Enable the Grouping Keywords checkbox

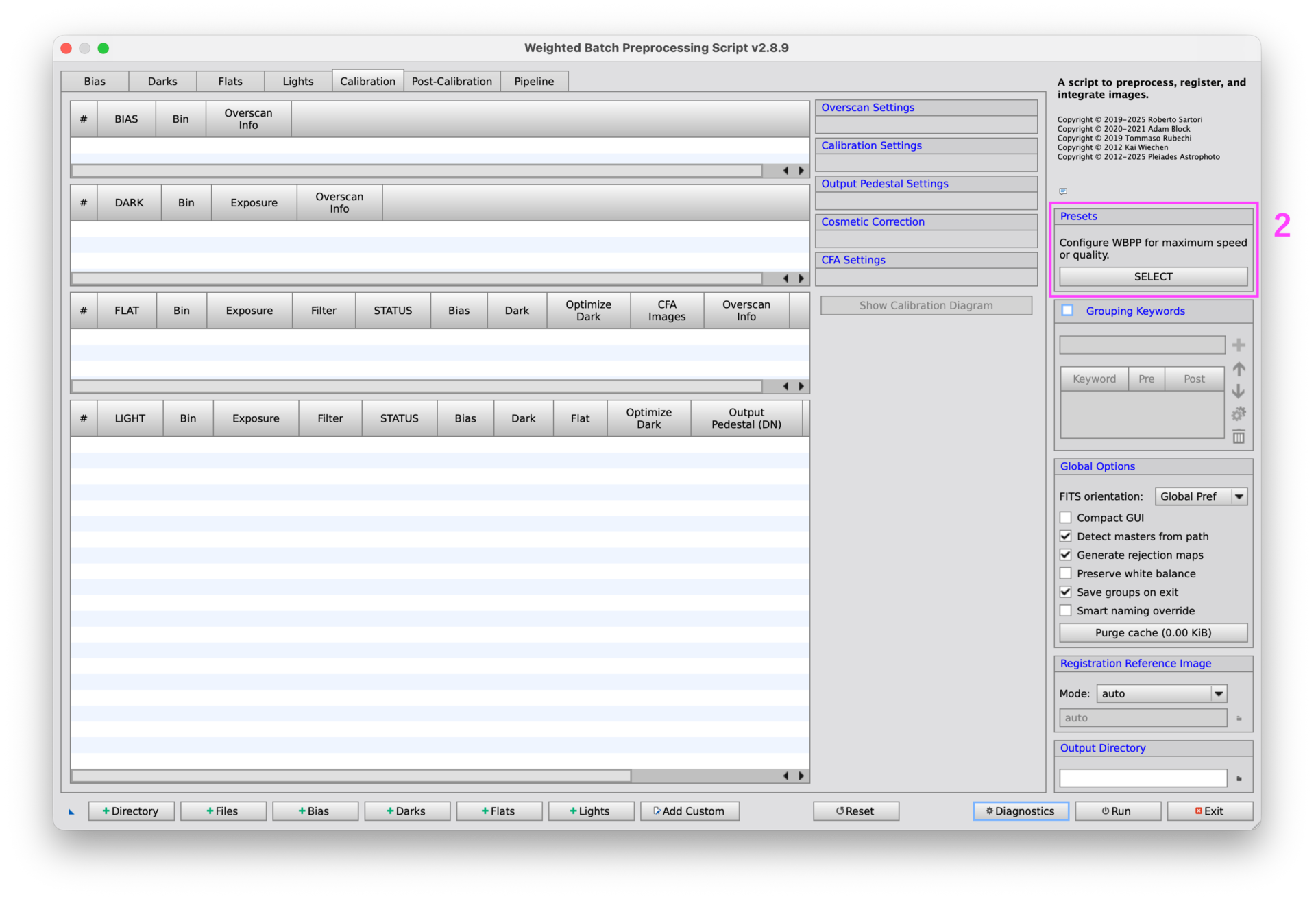(x=1067, y=311)
